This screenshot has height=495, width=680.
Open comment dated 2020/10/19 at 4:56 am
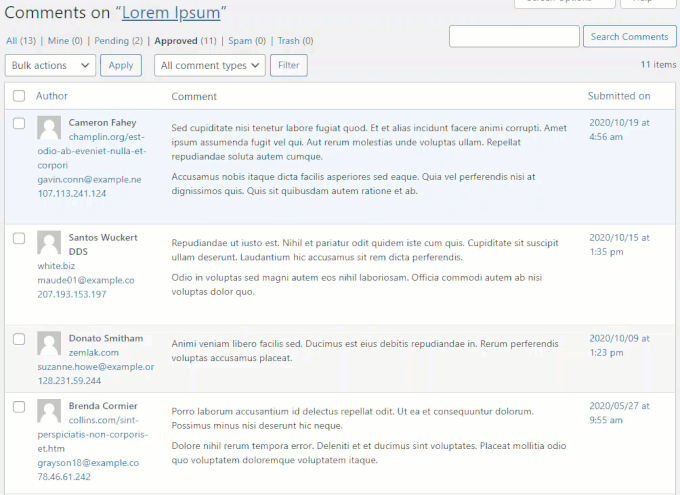pyautogui.click(x=619, y=130)
